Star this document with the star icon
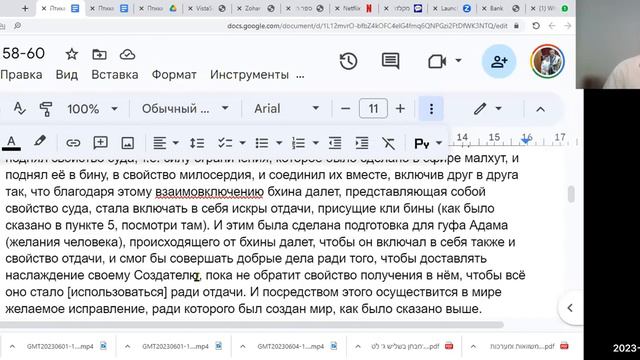 72,54
